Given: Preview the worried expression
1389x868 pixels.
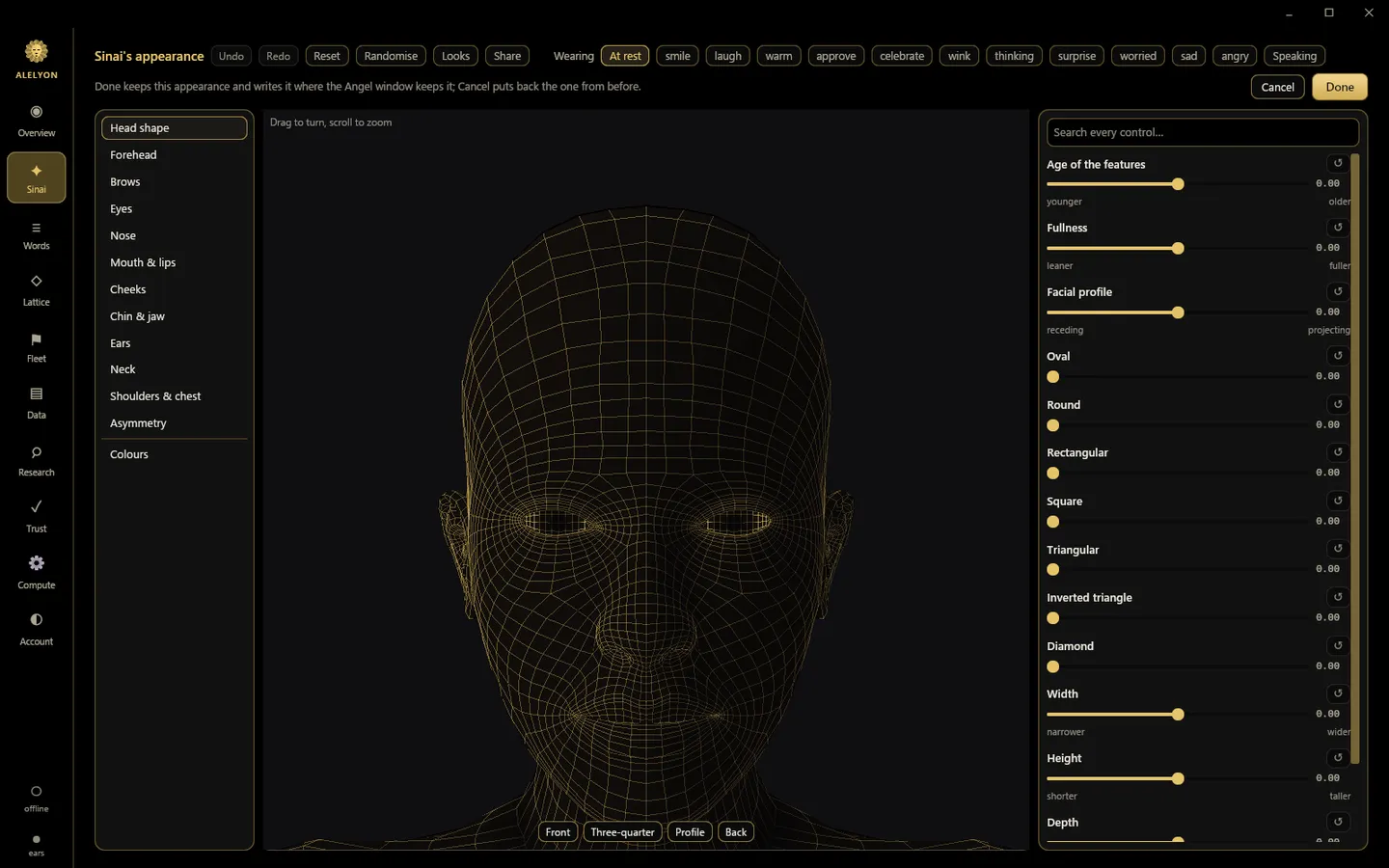Looking at the screenshot, I should coord(1137,56).
